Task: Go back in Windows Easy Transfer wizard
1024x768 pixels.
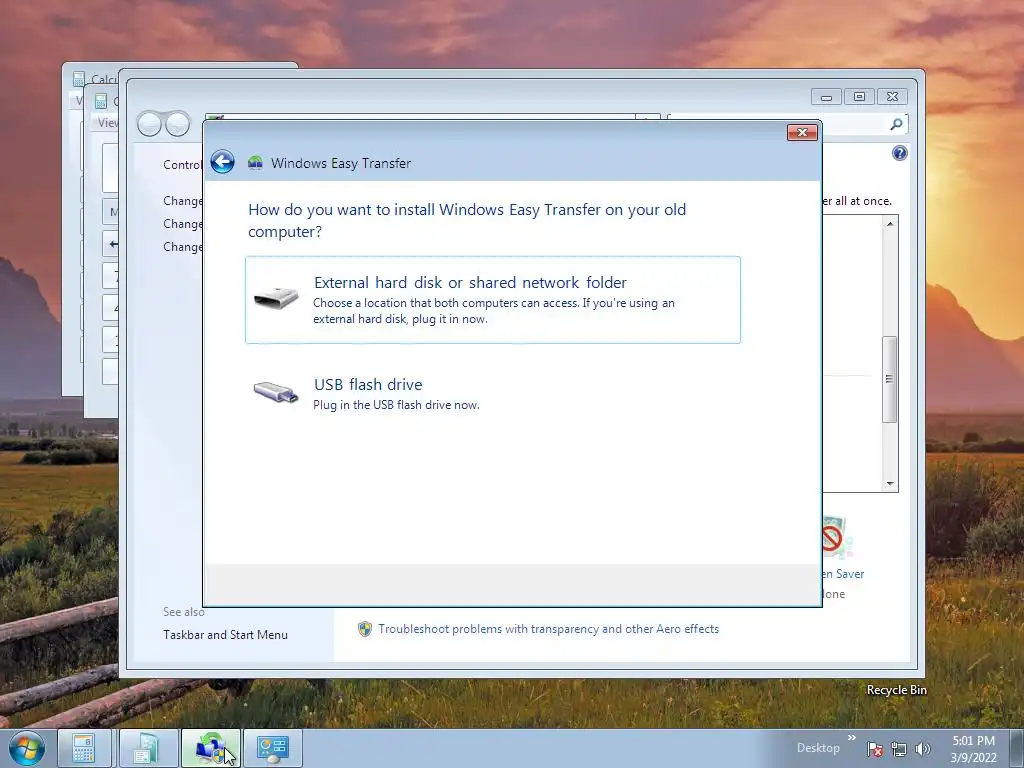Action: coord(223,162)
